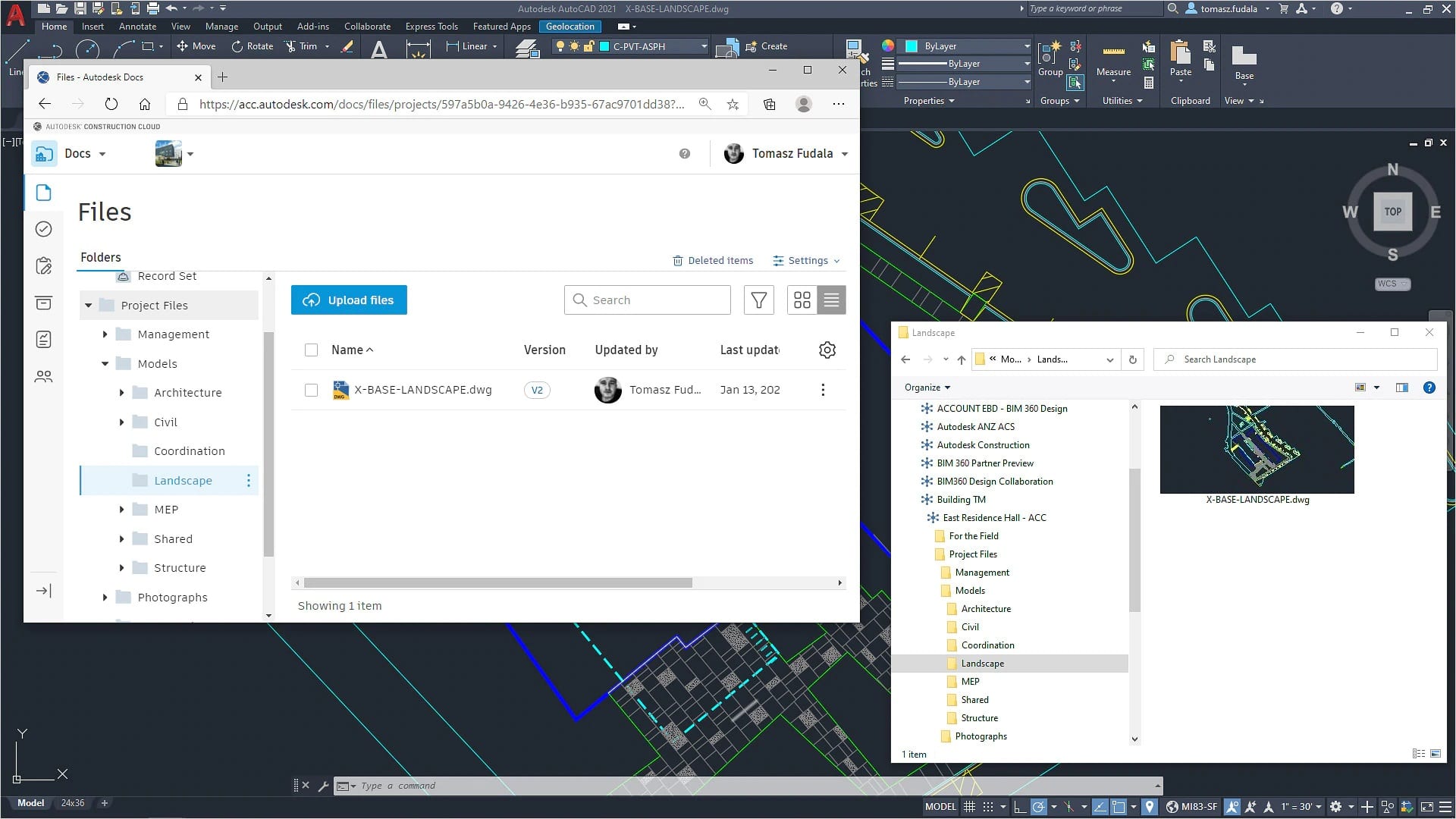Click the Plot printer icon in quick access toolbar
The image size is (1456, 819).
[152, 8]
